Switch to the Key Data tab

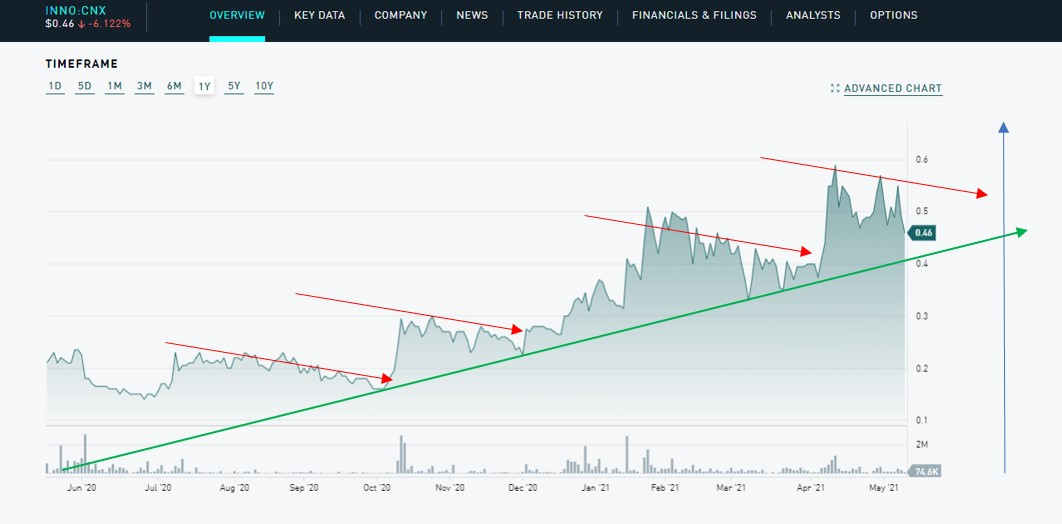pos(320,16)
